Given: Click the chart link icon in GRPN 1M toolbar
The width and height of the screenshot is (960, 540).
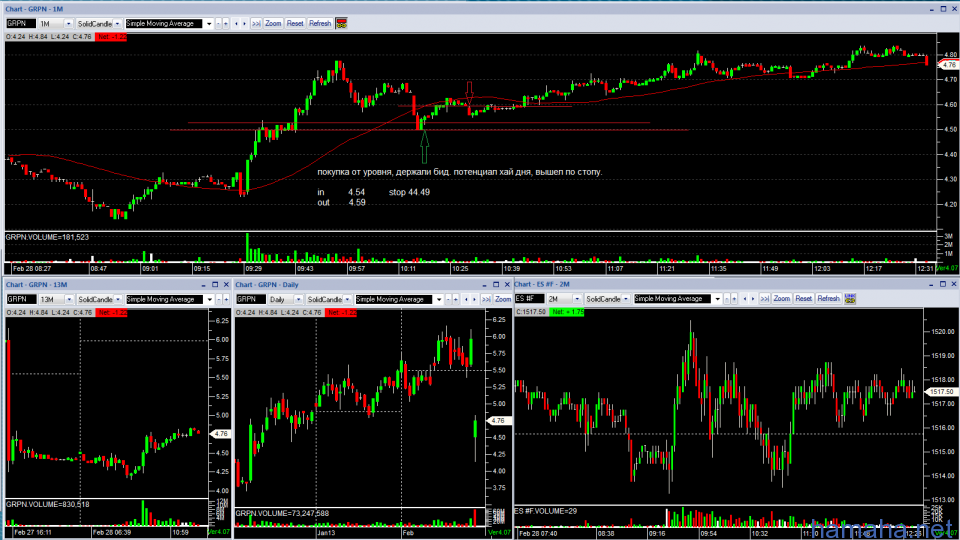Looking at the screenshot, I should point(342,23).
